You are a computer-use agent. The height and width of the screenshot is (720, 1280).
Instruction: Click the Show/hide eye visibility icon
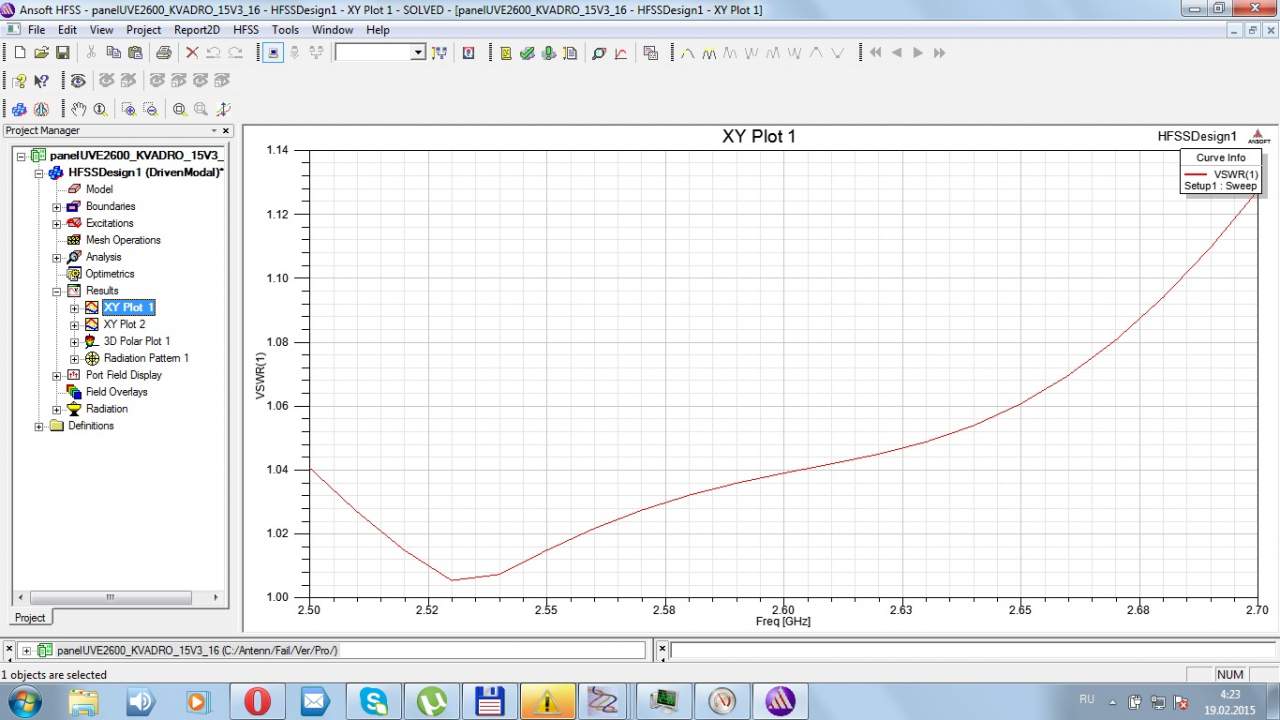coord(77,81)
